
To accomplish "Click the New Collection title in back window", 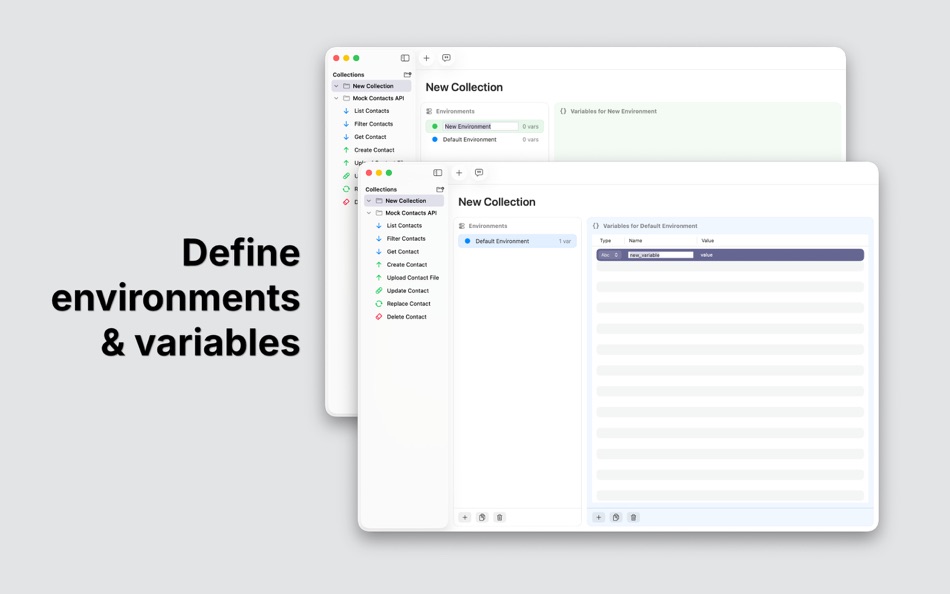I will point(464,87).
